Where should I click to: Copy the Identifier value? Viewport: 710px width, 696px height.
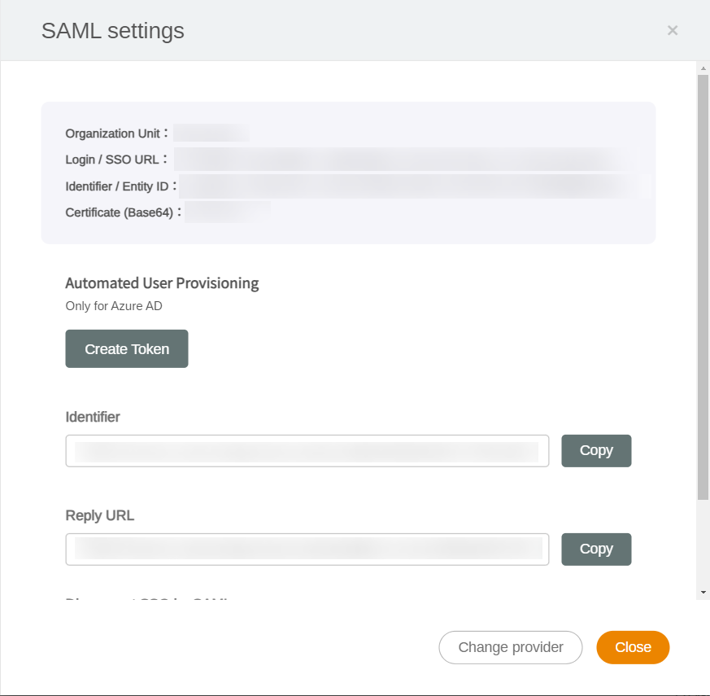[596, 451]
